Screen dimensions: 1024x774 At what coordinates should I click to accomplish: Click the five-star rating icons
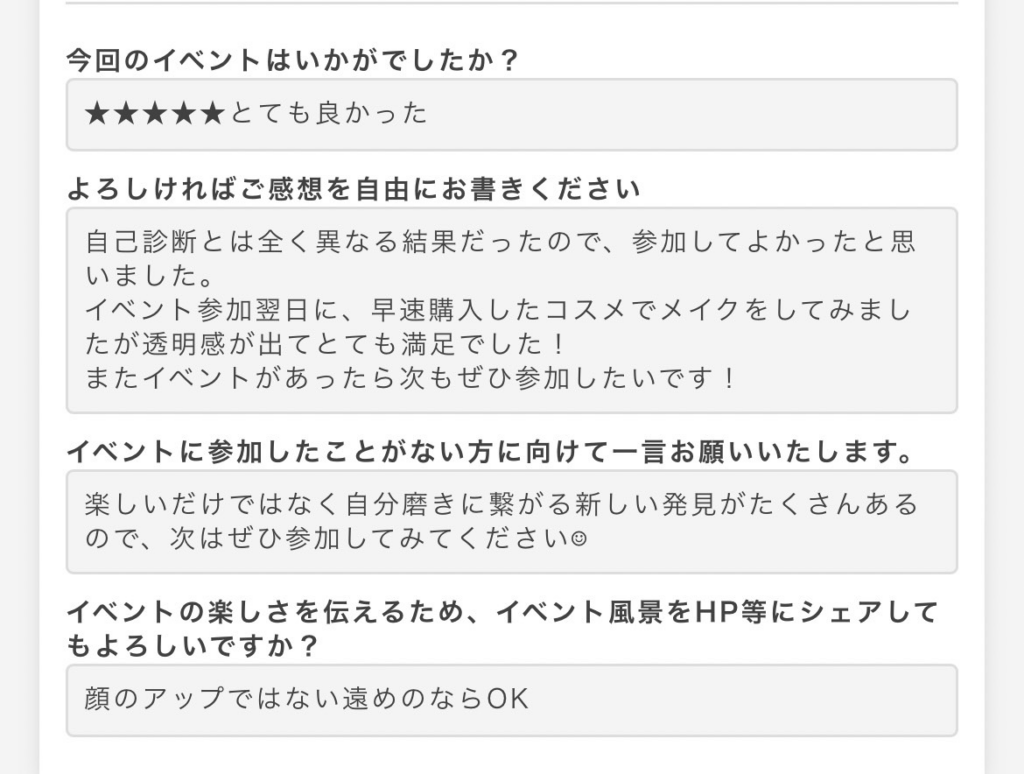[155, 114]
